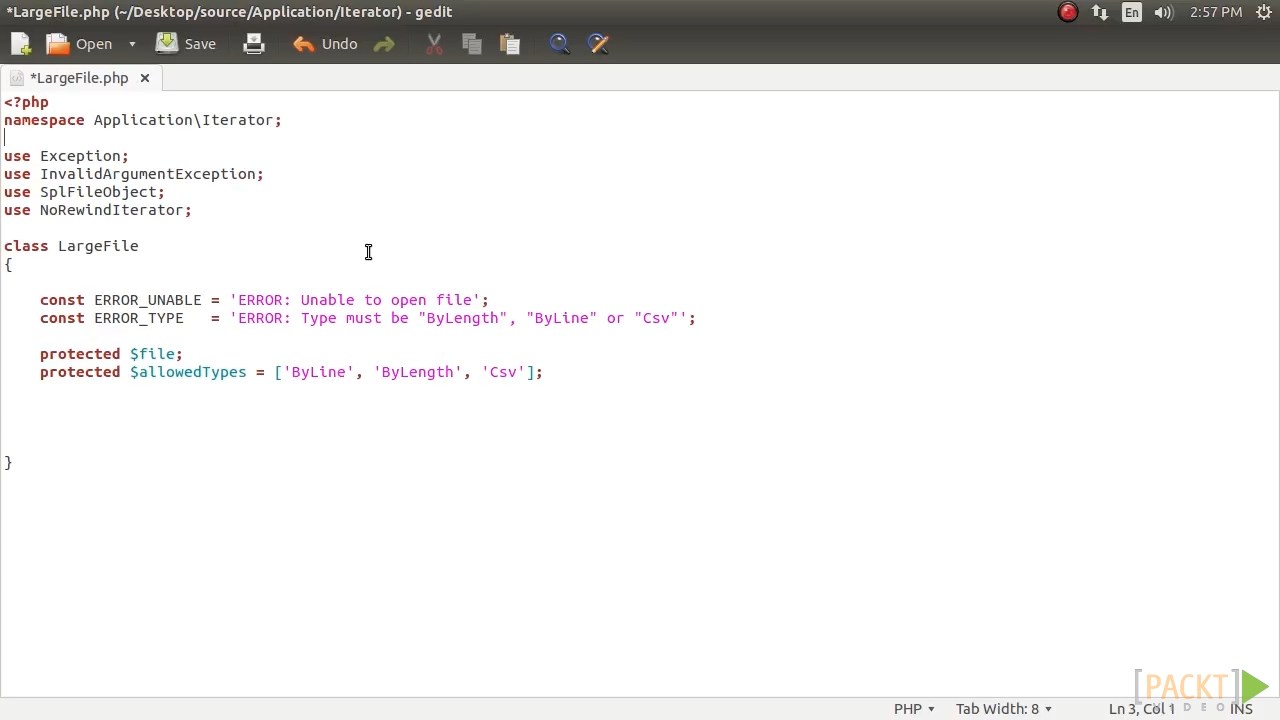This screenshot has height=720, width=1280.
Task: Click the Print icon in toolbar
Action: tap(254, 44)
